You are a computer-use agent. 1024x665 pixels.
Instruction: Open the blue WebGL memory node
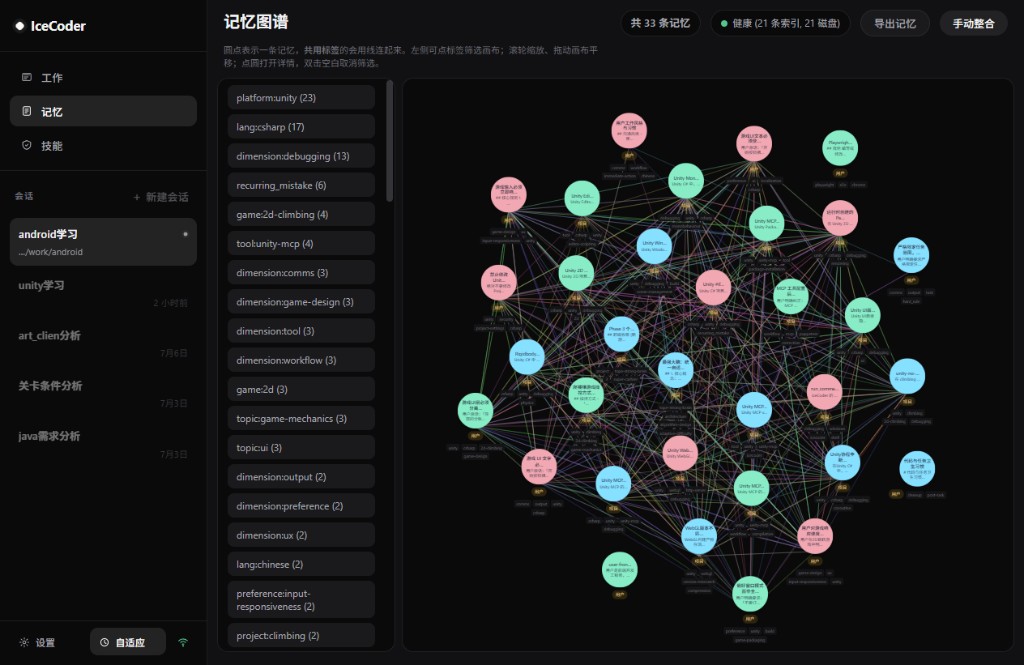point(699,536)
